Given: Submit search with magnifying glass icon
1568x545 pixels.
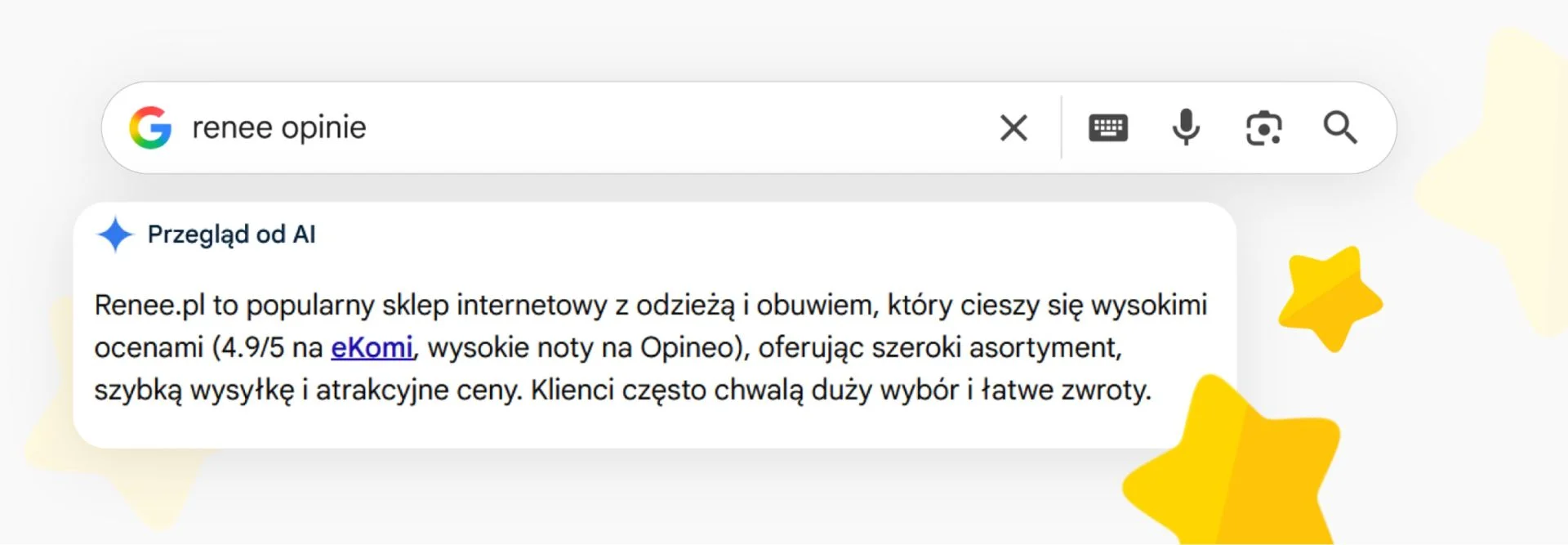Looking at the screenshot, I should tap(1340, 127).
